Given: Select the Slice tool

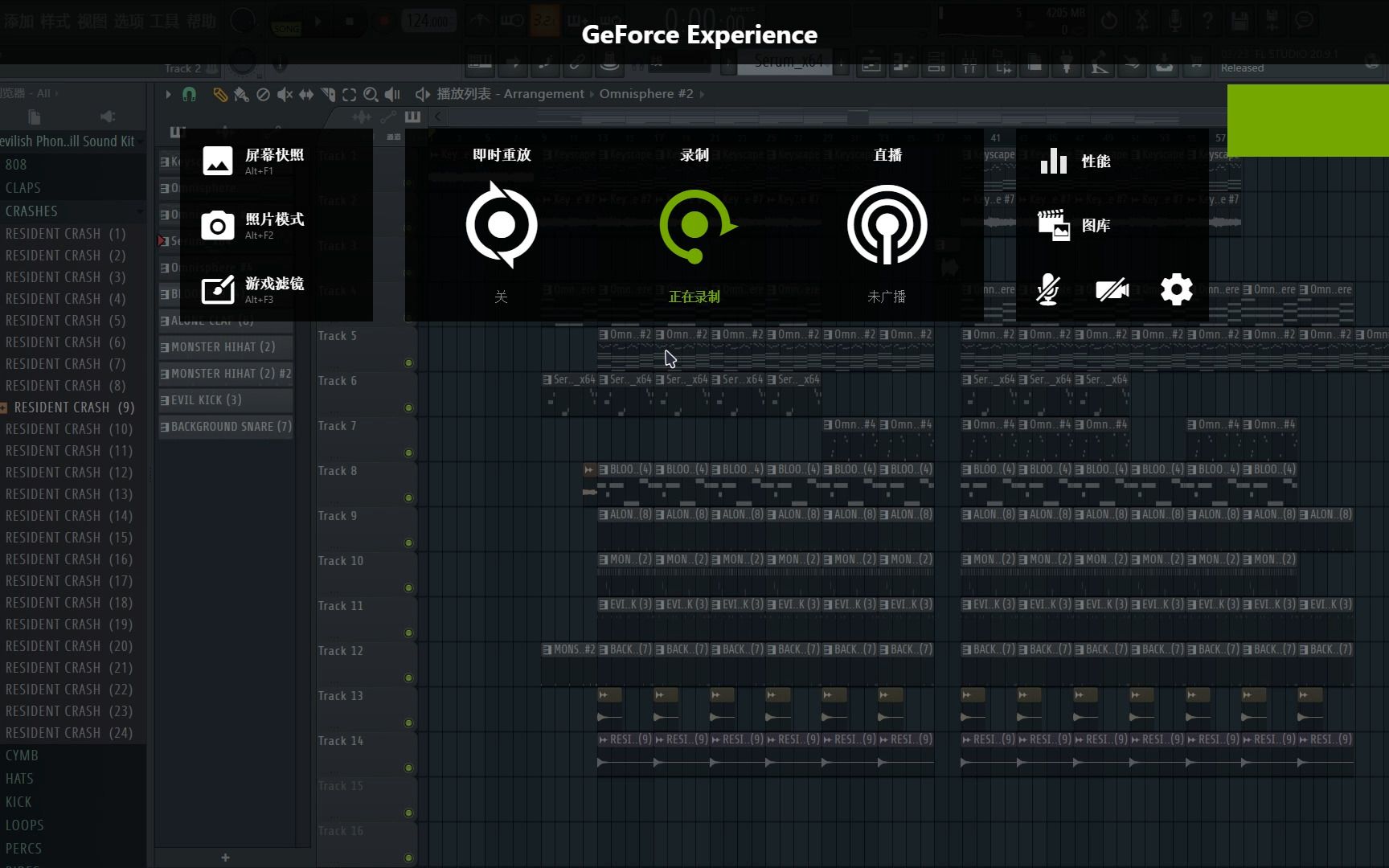Looking at the screenshot, I should click(x=328, y=94).
